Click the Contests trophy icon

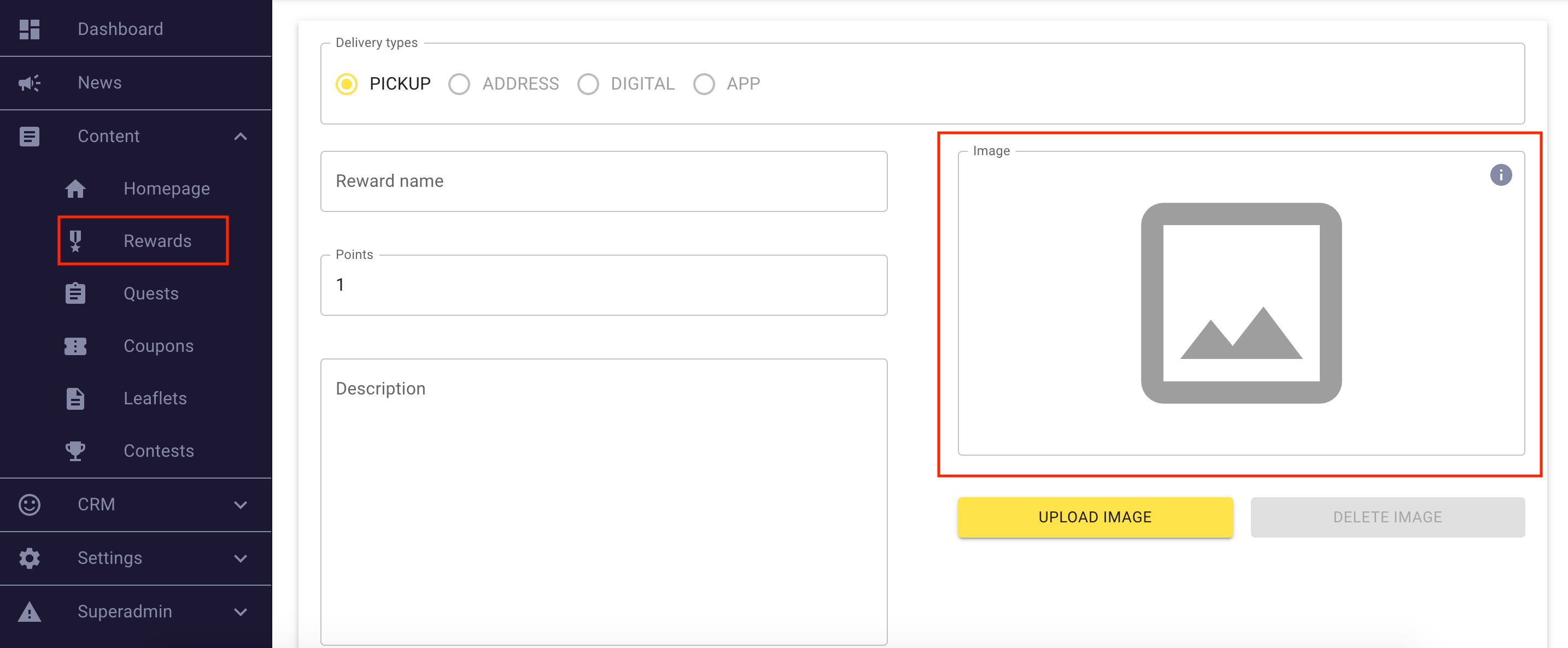(75, 451)
